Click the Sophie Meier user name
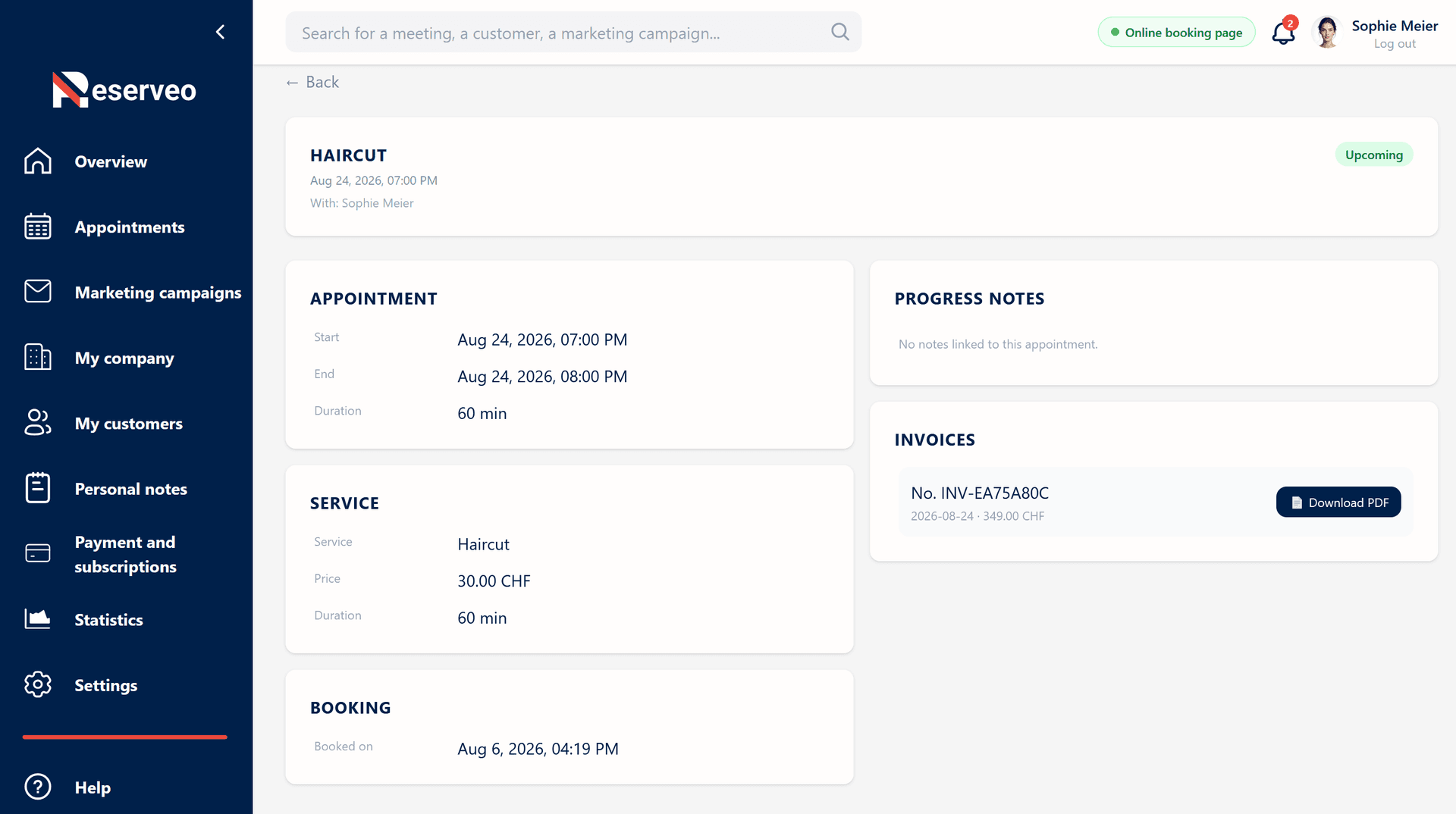1456x814 pixels. click(1395, 26)
